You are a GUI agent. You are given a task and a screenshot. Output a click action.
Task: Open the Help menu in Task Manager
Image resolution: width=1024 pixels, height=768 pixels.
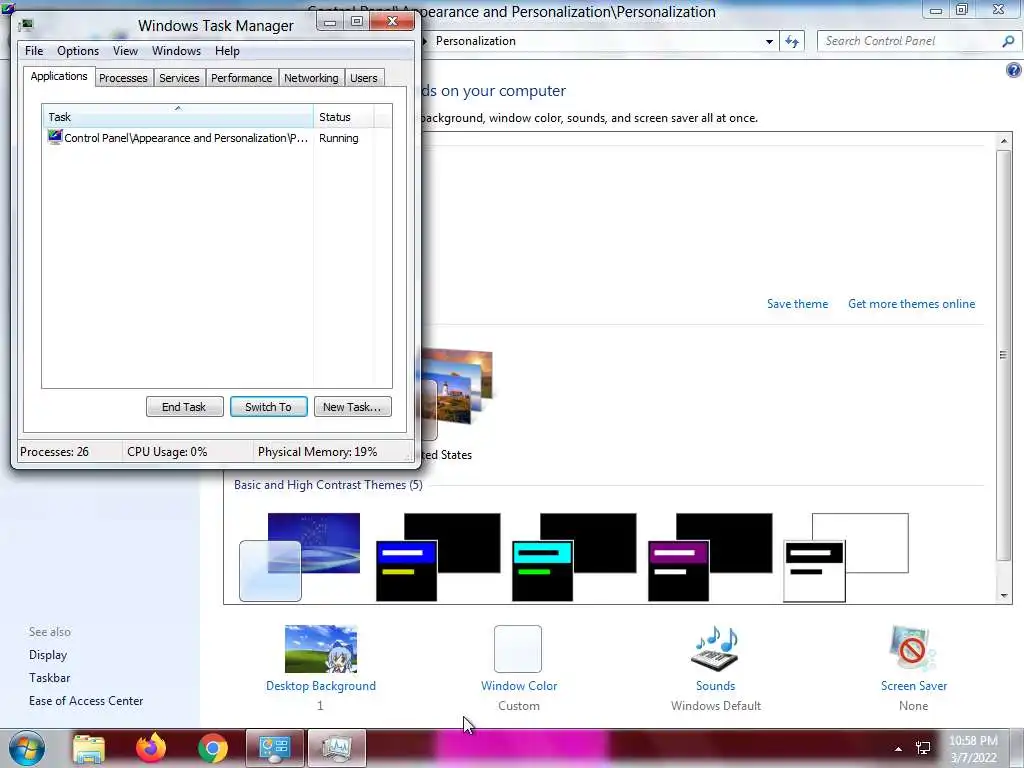[227, 51]
